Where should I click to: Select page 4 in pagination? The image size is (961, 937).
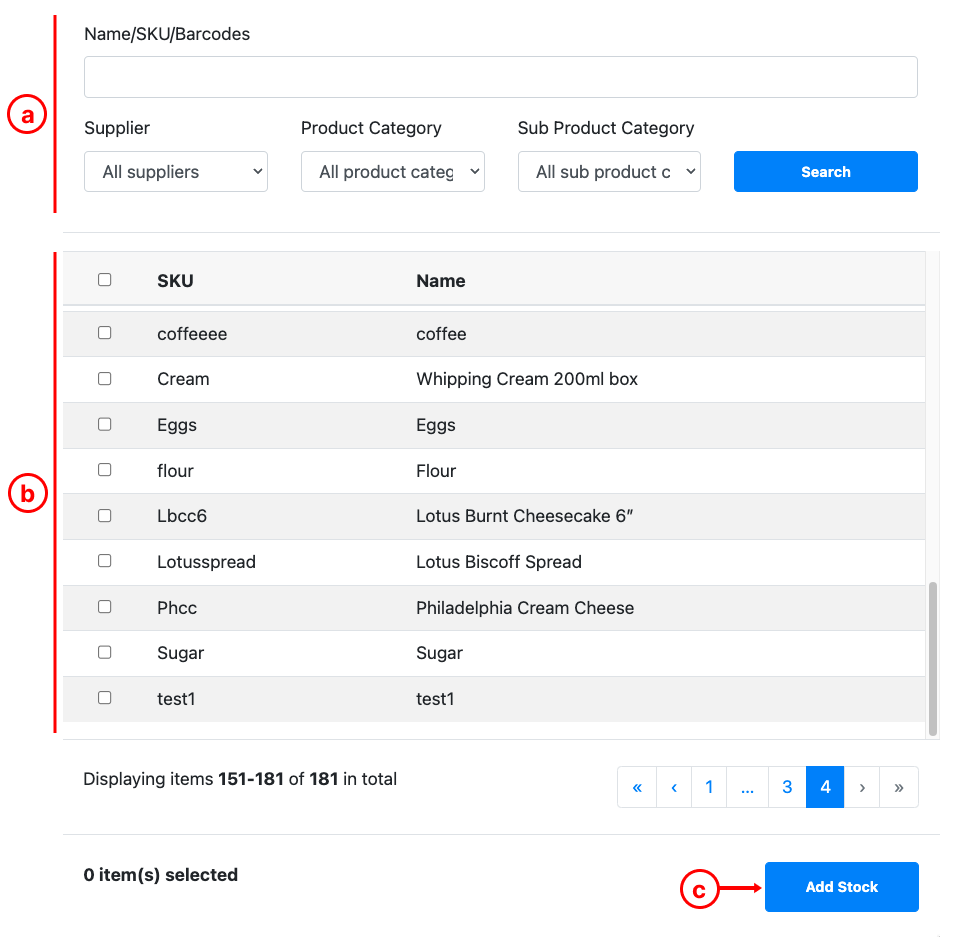[825, 787]
